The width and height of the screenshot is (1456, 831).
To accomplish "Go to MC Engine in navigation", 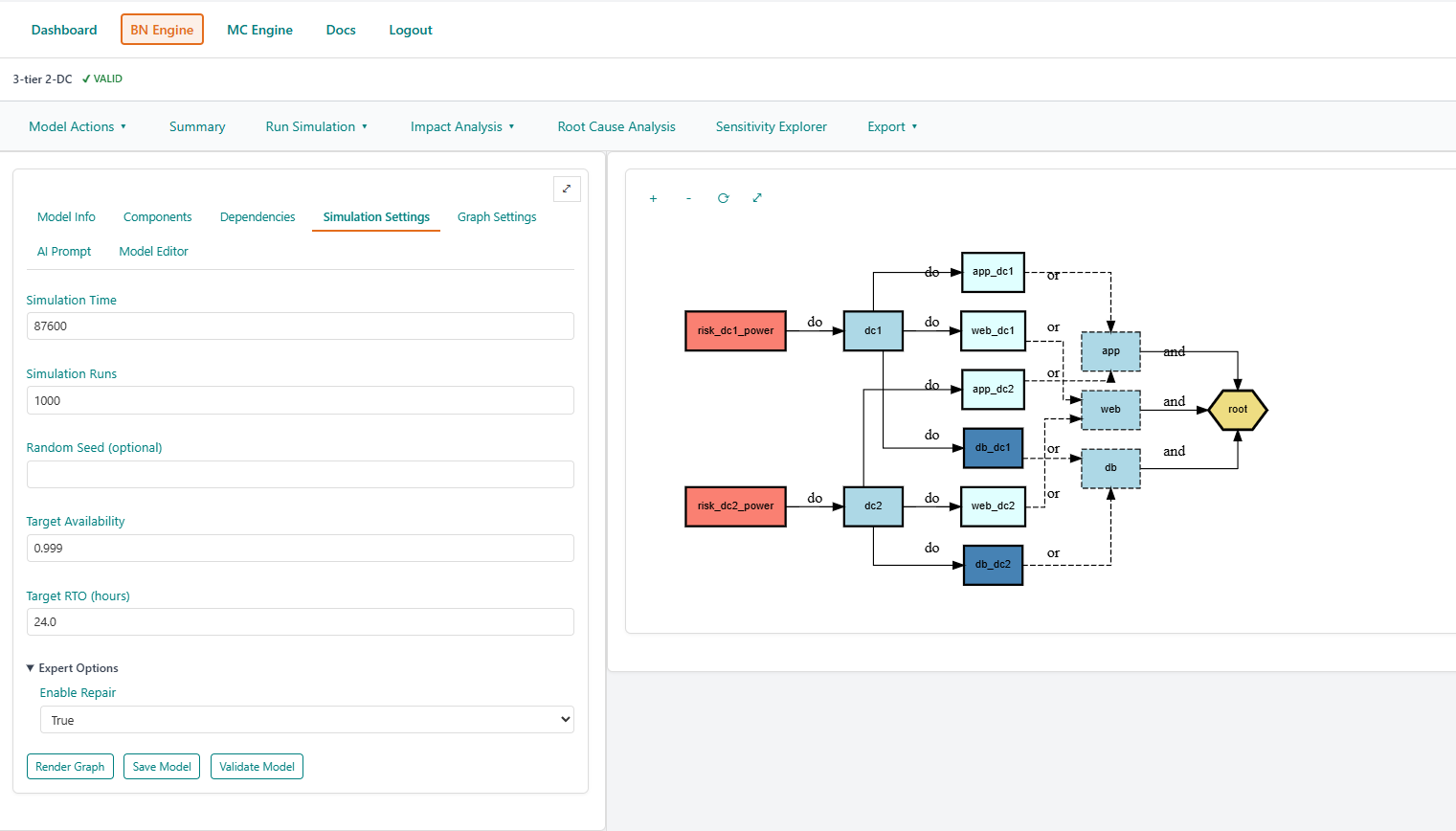I will point(259,30).
